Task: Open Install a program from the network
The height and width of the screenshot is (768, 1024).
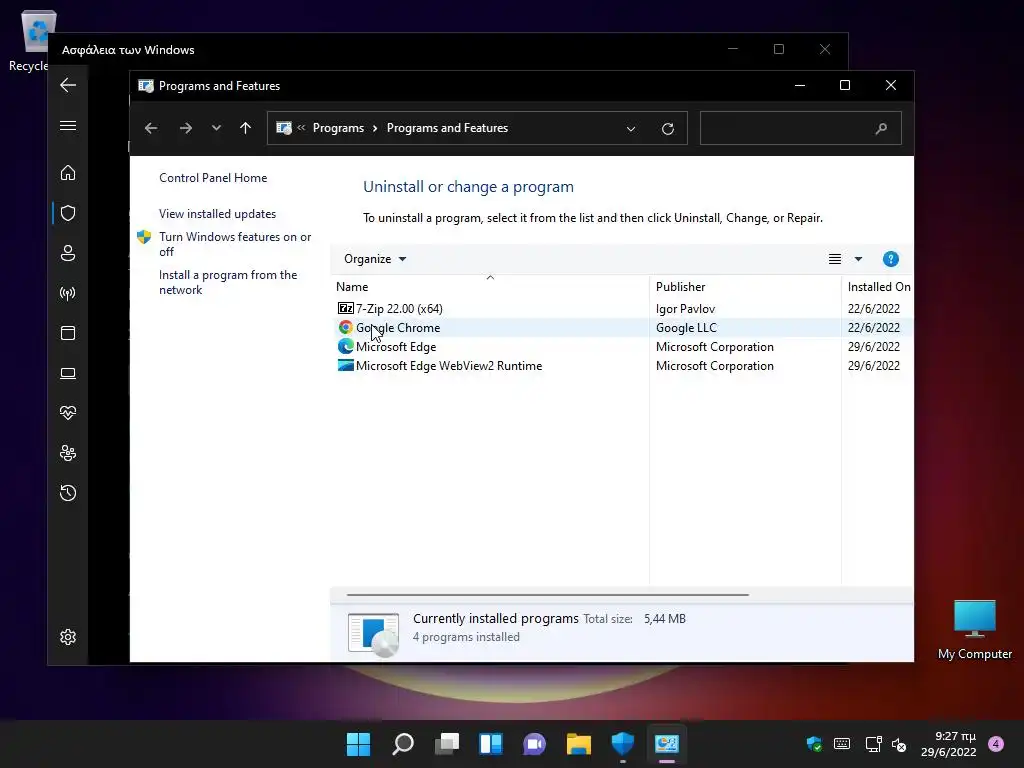Action: [228, 282]
